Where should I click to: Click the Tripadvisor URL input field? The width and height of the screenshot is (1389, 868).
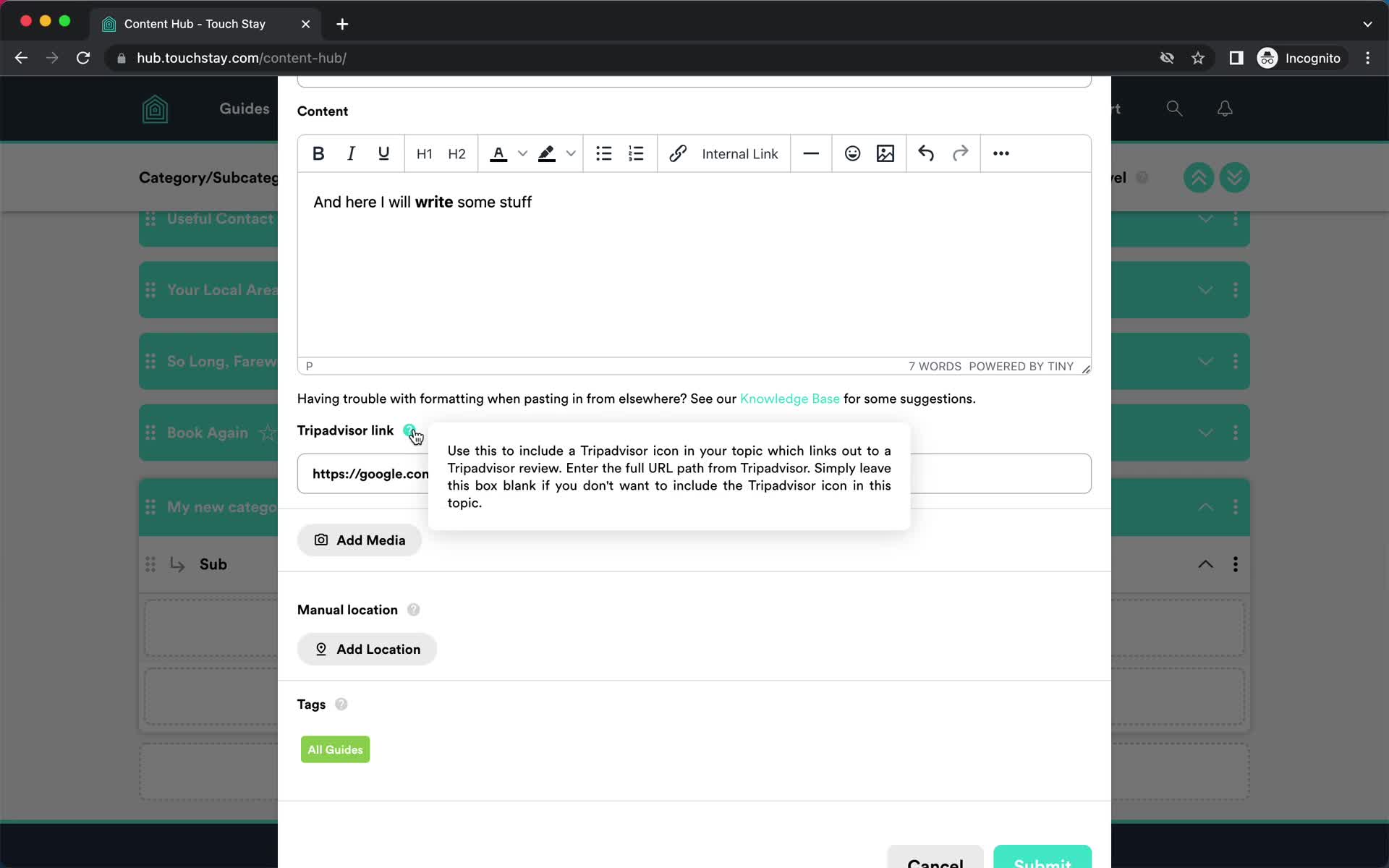[693, 473]
